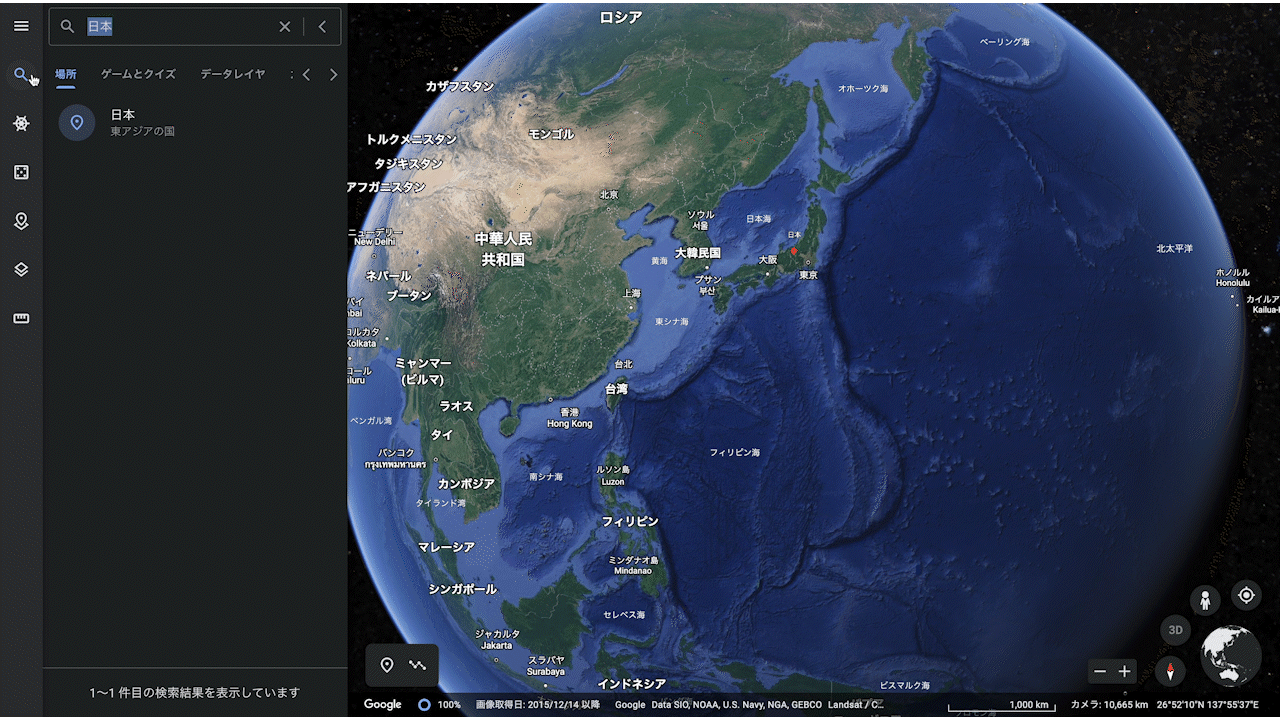This screenshot has height=720, width=1280.
Task: Click the モンゴル country label
Action: [x=551, y=134]
